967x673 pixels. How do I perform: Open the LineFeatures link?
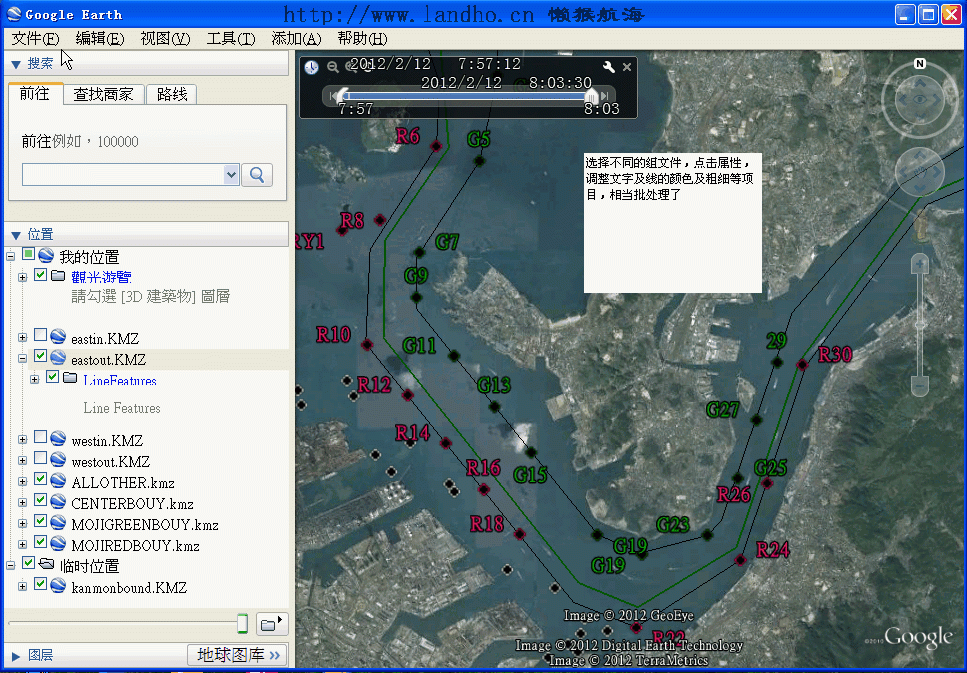pyautogui.click(x=120, y=381)
